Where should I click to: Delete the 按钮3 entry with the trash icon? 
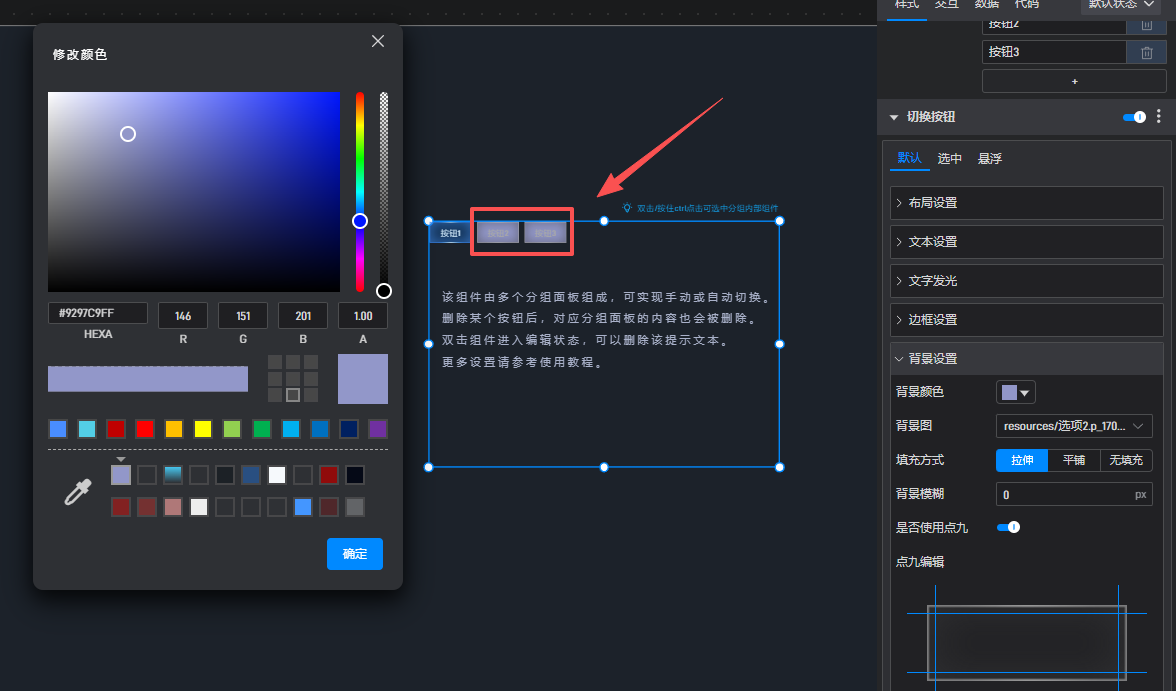1147,52
